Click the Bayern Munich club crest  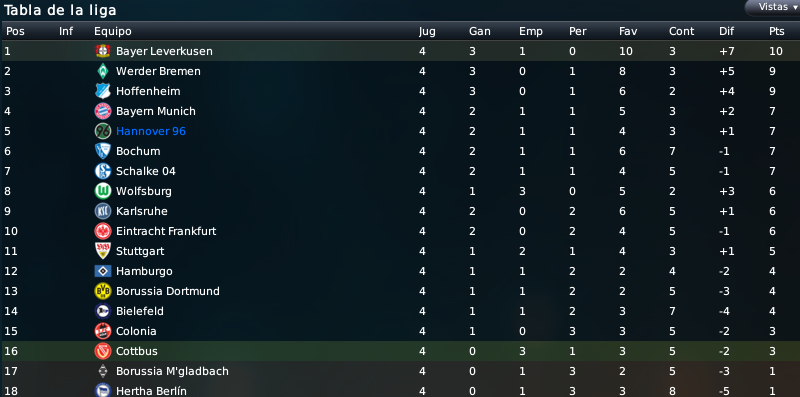[x=103, y=111]
